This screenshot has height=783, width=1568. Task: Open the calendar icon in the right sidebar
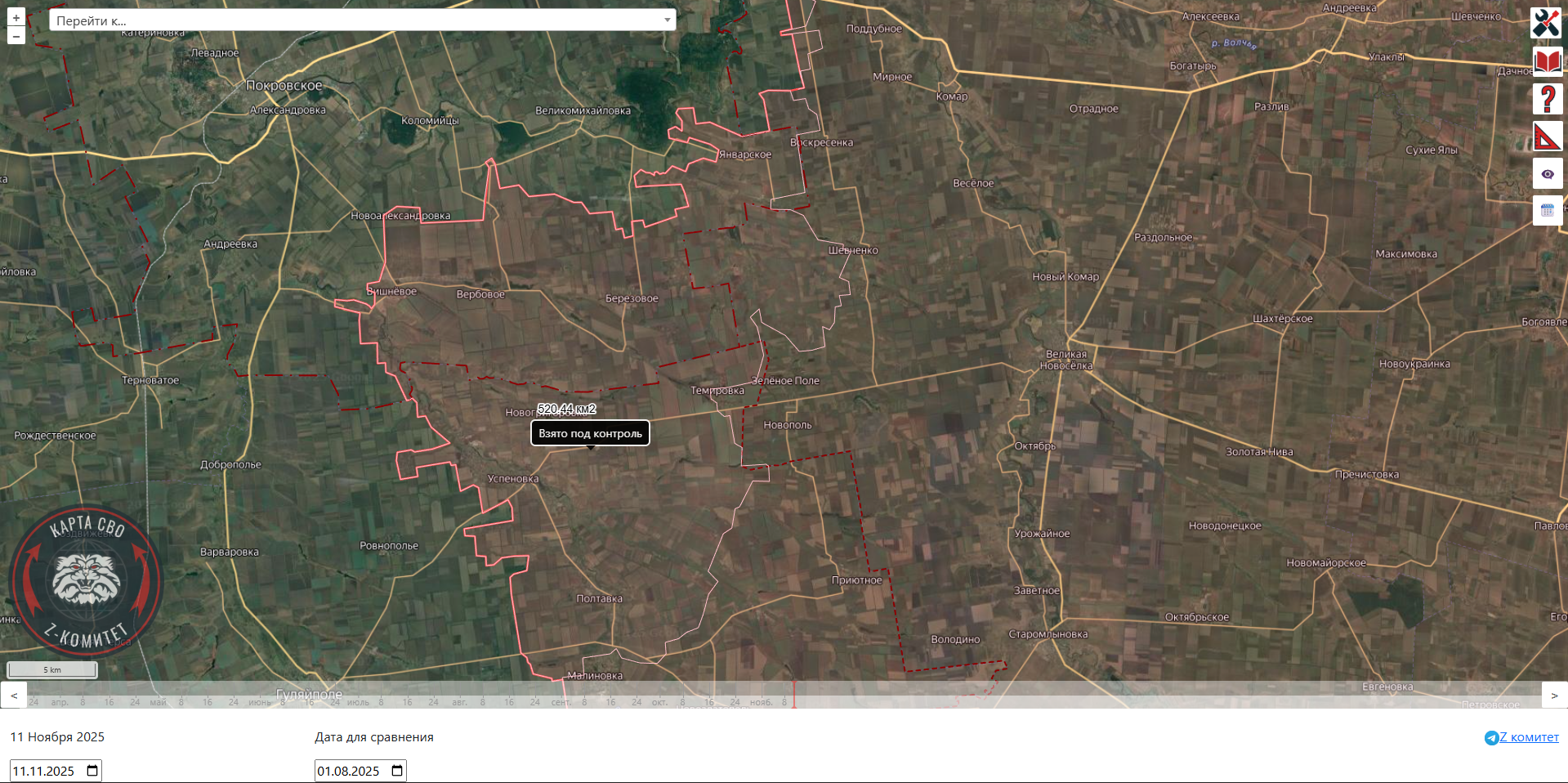point(1548,211)
